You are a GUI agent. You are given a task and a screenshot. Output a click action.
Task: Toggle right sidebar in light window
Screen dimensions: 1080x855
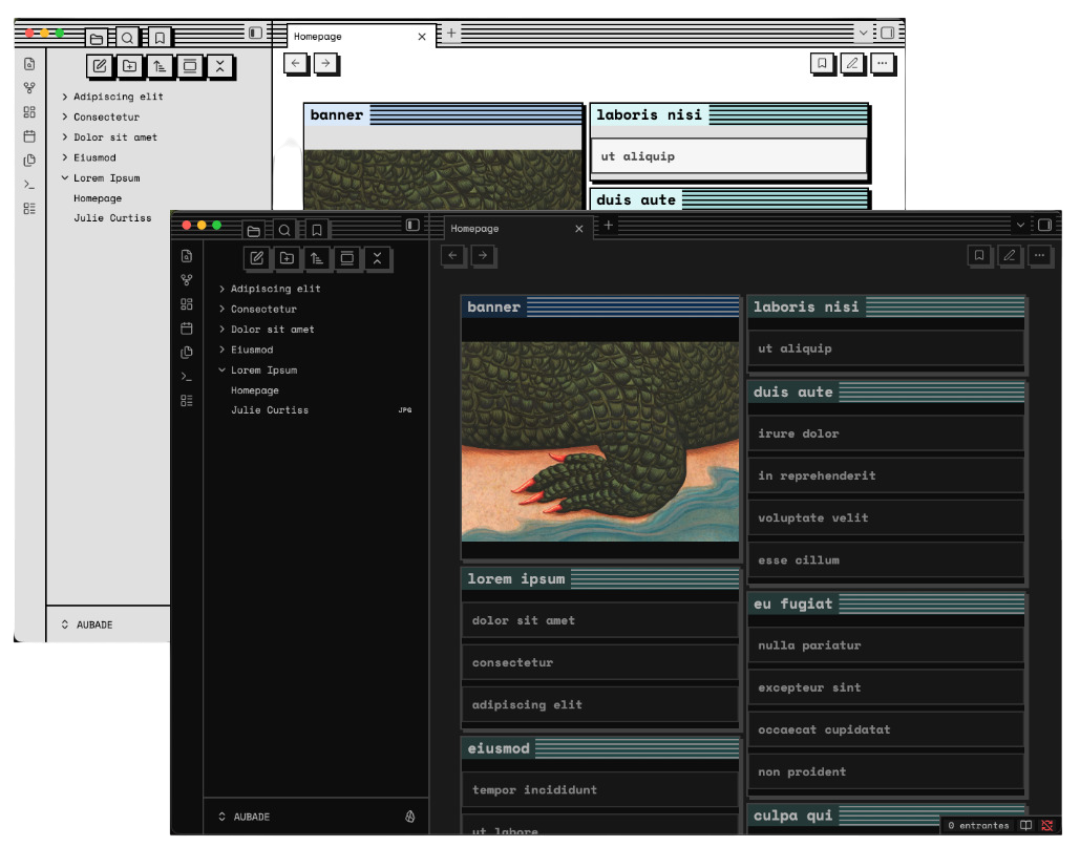(887, 32)
